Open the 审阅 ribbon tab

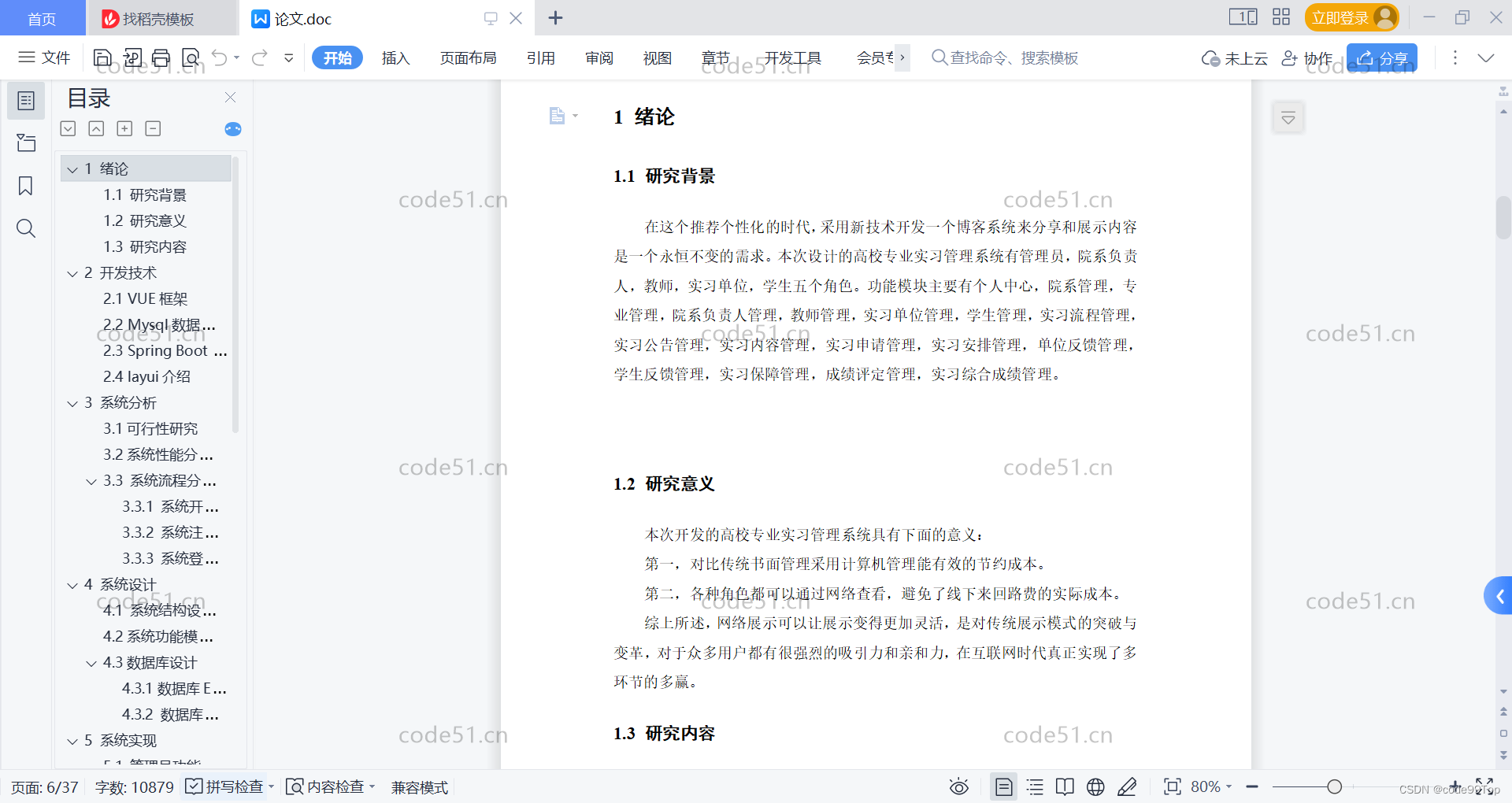pos(598,57)
